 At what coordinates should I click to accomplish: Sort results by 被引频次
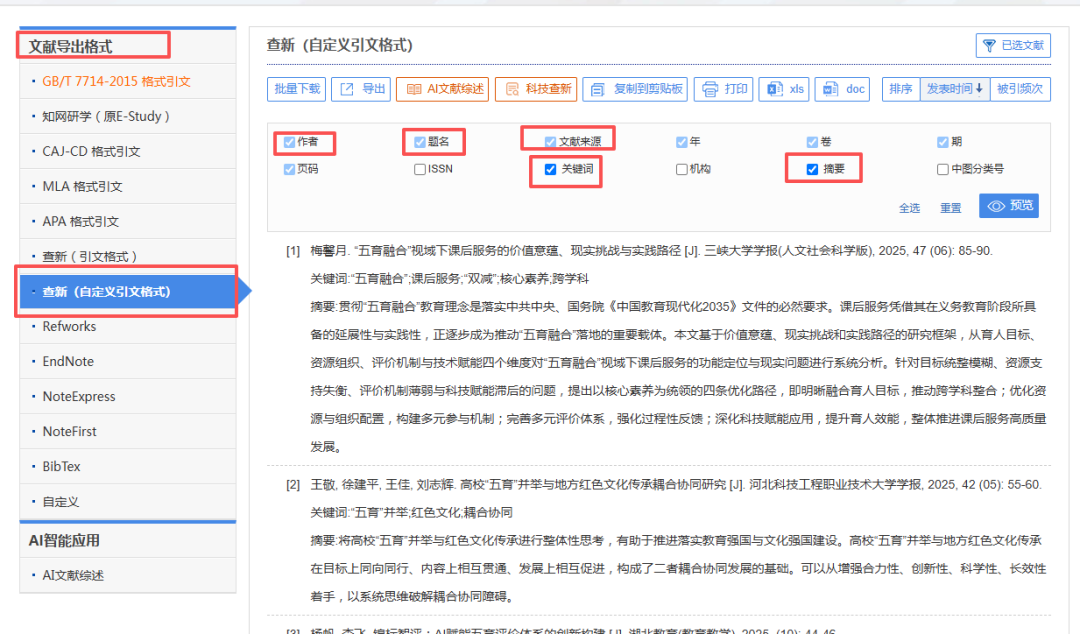1020,89
